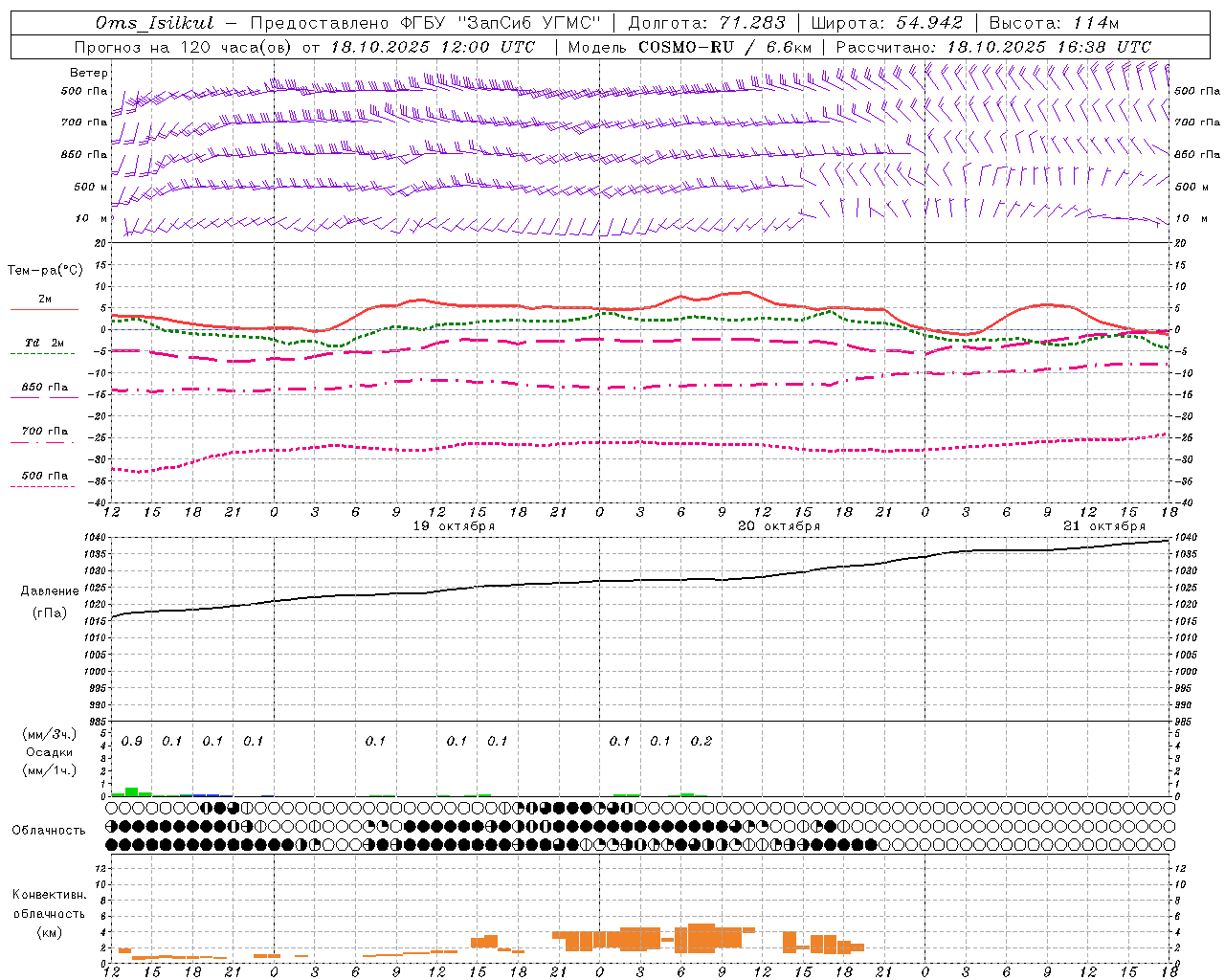Viewport: 1225px width, 980px height.
Task: Click the 19 октября date label
Action: (454, 526)
